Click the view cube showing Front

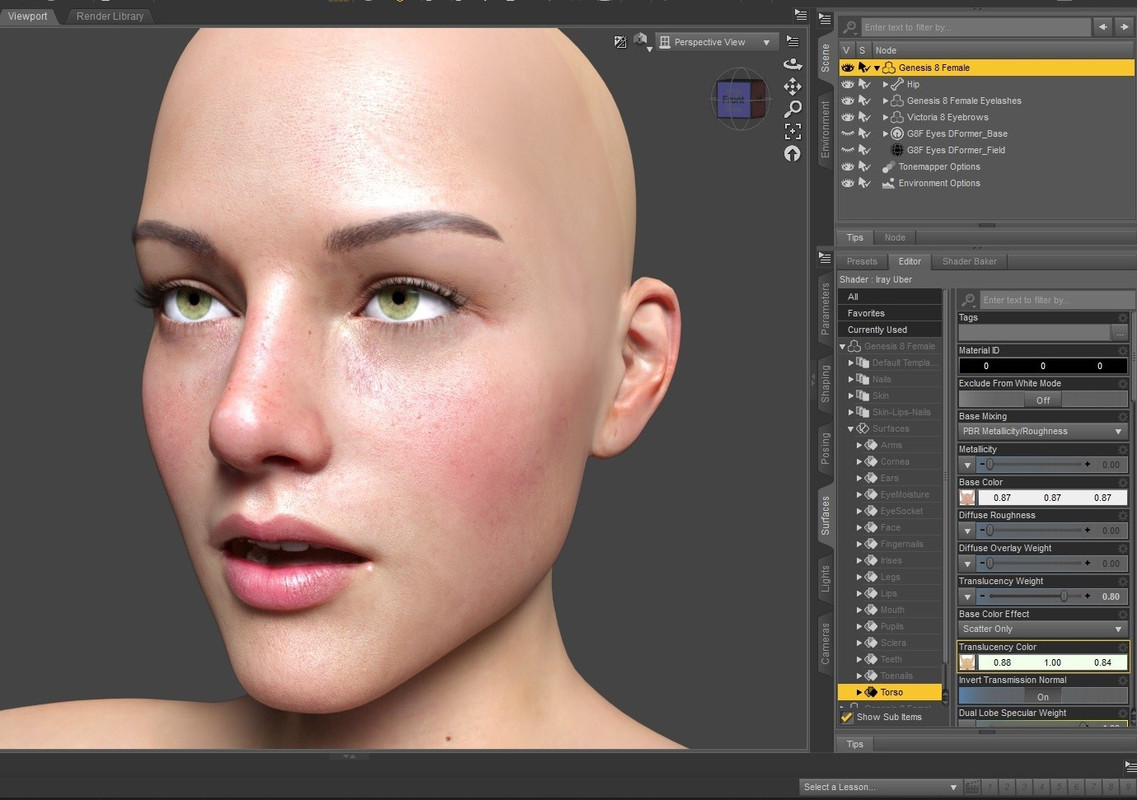(x=739, y=99)
